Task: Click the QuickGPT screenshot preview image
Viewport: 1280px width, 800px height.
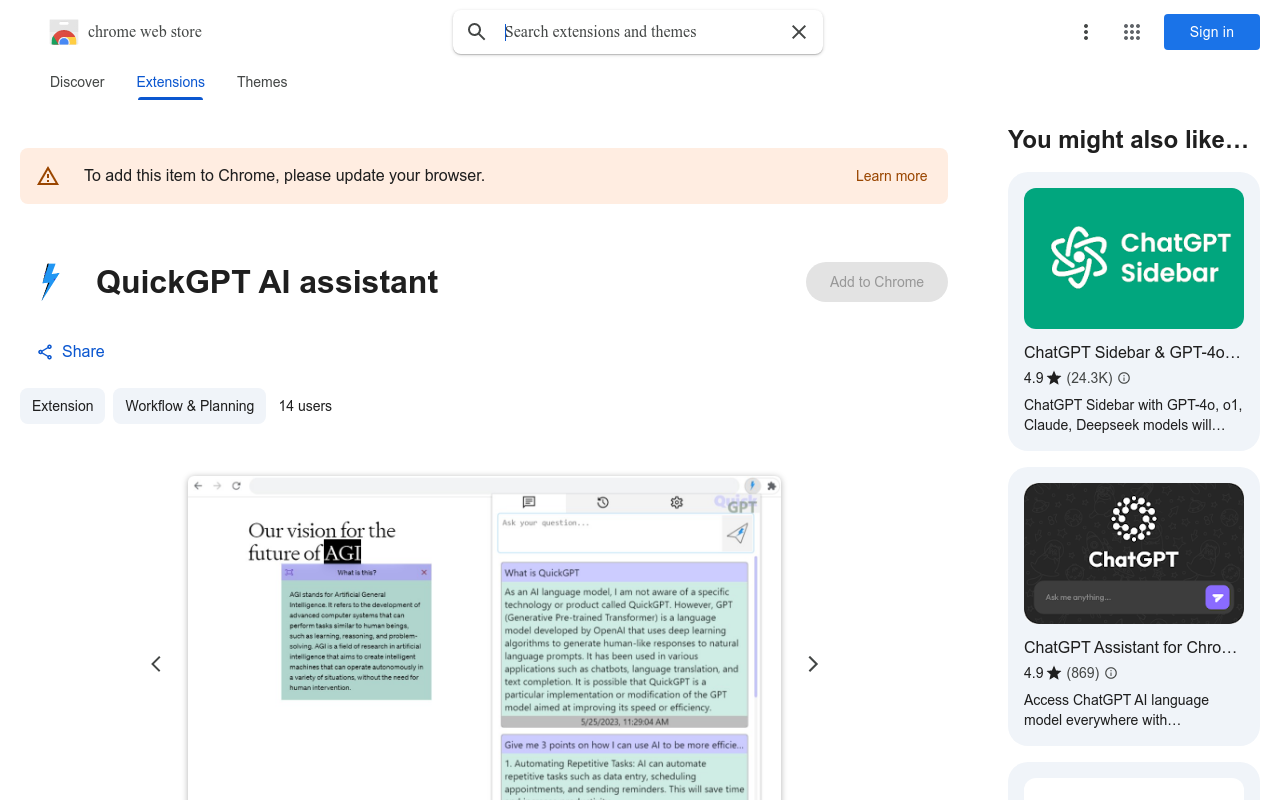Action: pos(484,637)
